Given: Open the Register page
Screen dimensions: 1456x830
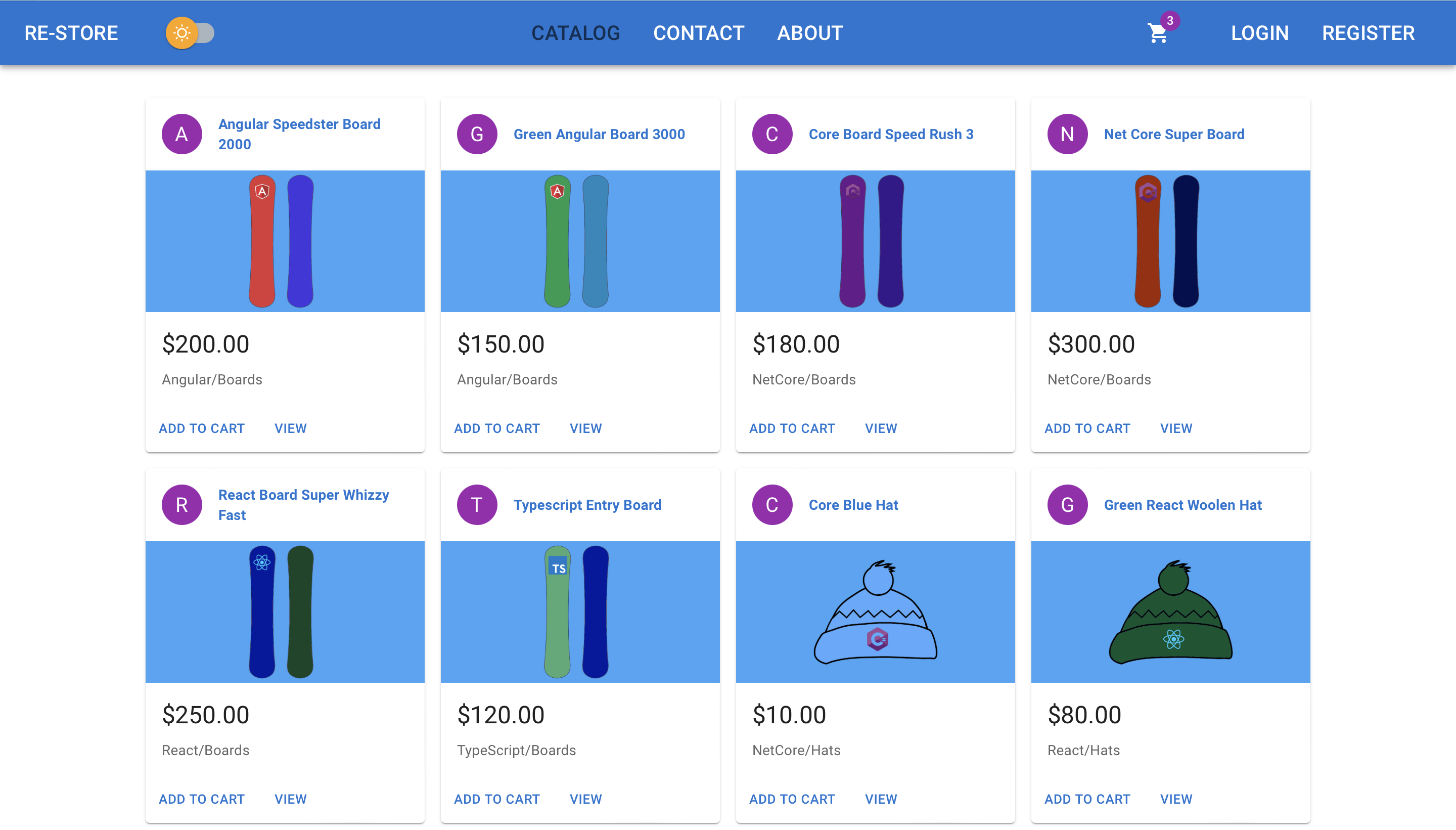Looking at the screenshot, I should click(x=1368, y=33).
